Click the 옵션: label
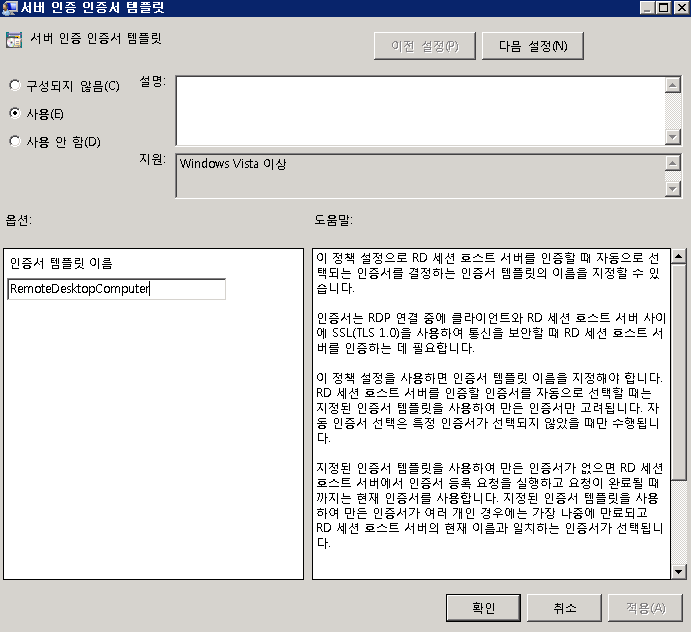Viewport: 691px width, 632px height. tap(19, 219)
